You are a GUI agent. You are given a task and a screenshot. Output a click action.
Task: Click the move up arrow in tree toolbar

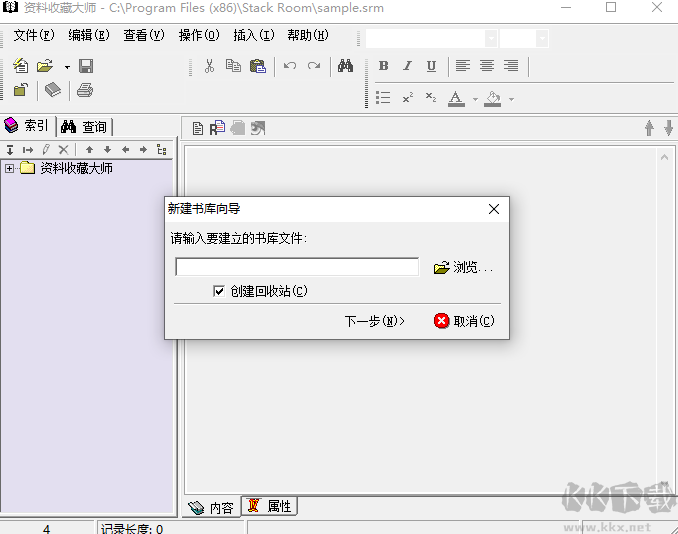(x=90, y=150)
